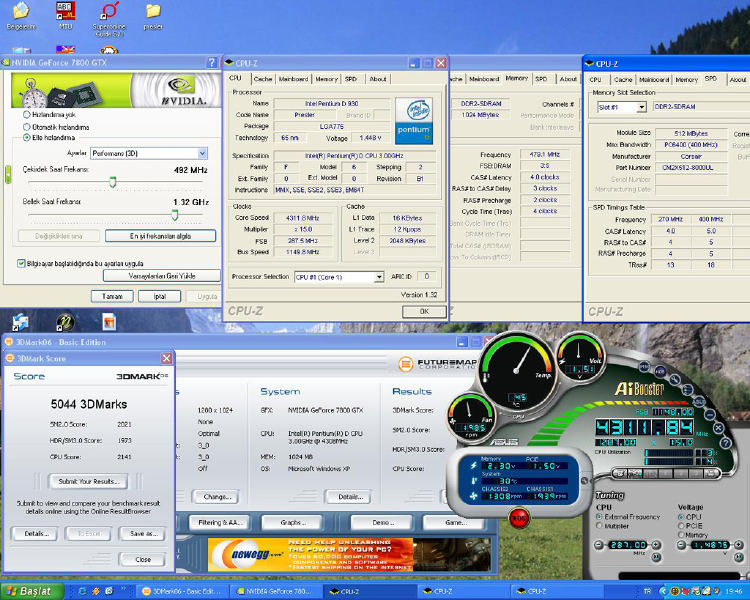The height and width of the screenshot is (600, 750).
Task: Select the Elle hızlandırma radio option
Action: tap(26, 137)
